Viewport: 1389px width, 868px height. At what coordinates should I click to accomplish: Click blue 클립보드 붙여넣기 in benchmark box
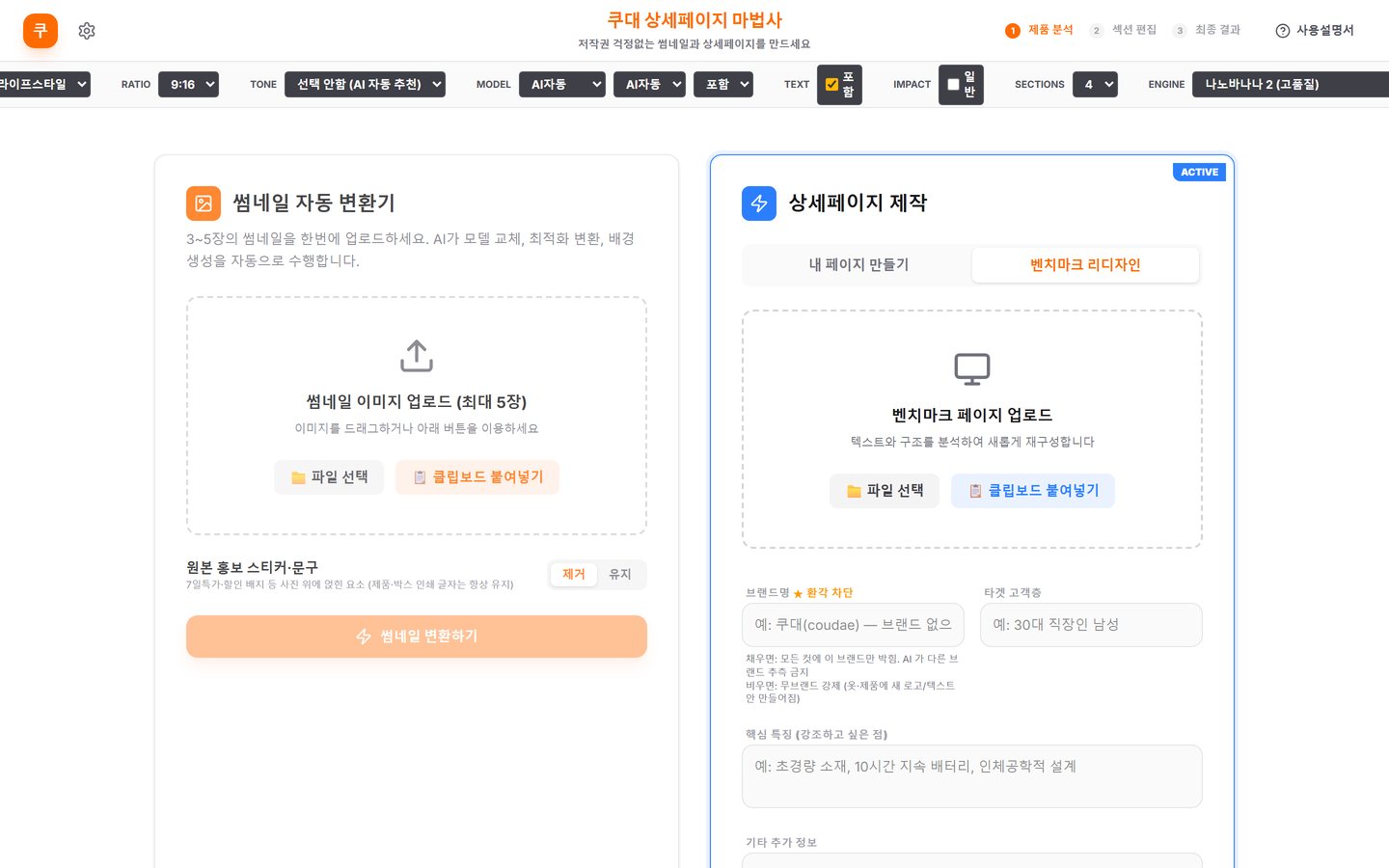click(1033, 491)
